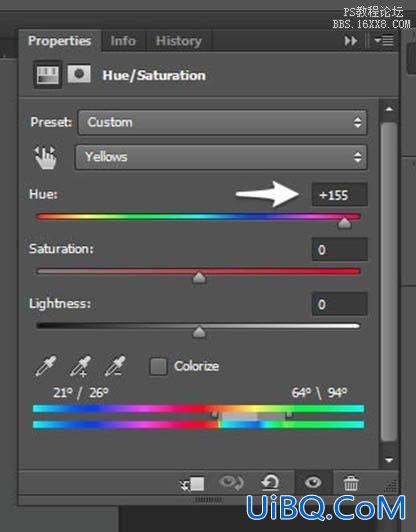Screen dimensions: 416x532
Task: Collapse panel with double-arrow icon
Action: tap(351, 41)
